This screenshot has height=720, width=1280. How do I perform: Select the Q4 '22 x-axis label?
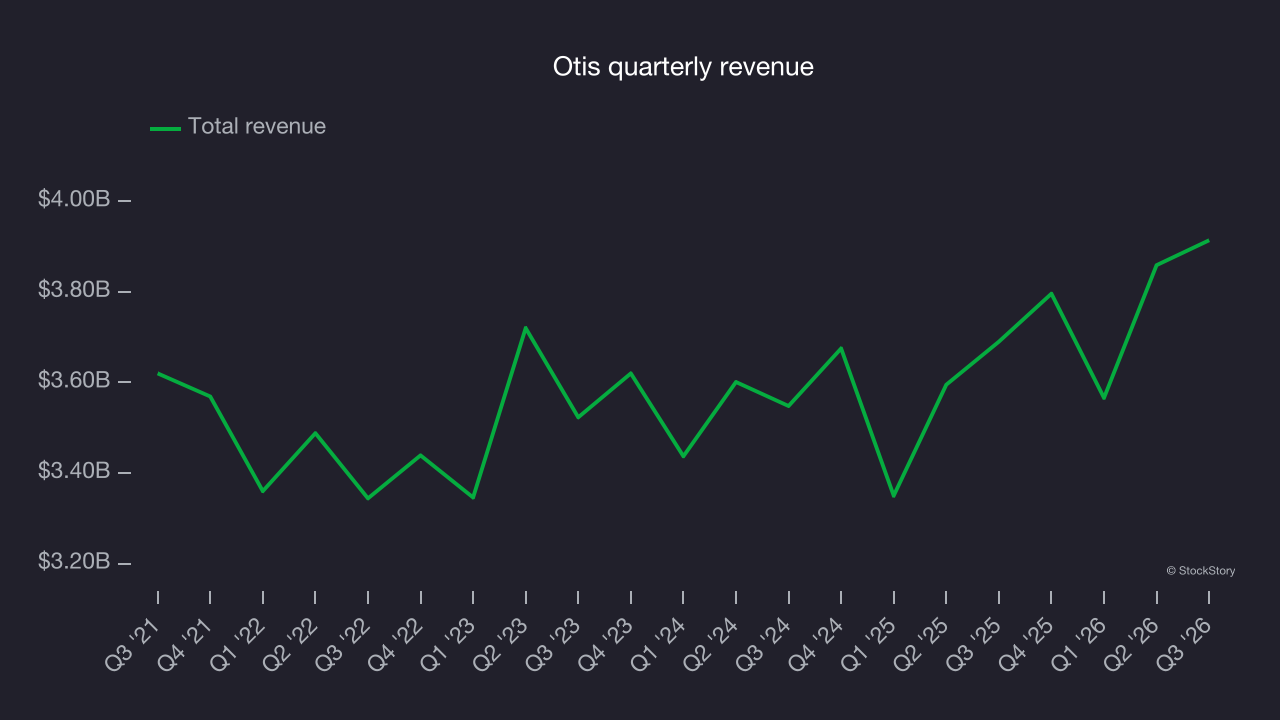(x=395, y=643)
